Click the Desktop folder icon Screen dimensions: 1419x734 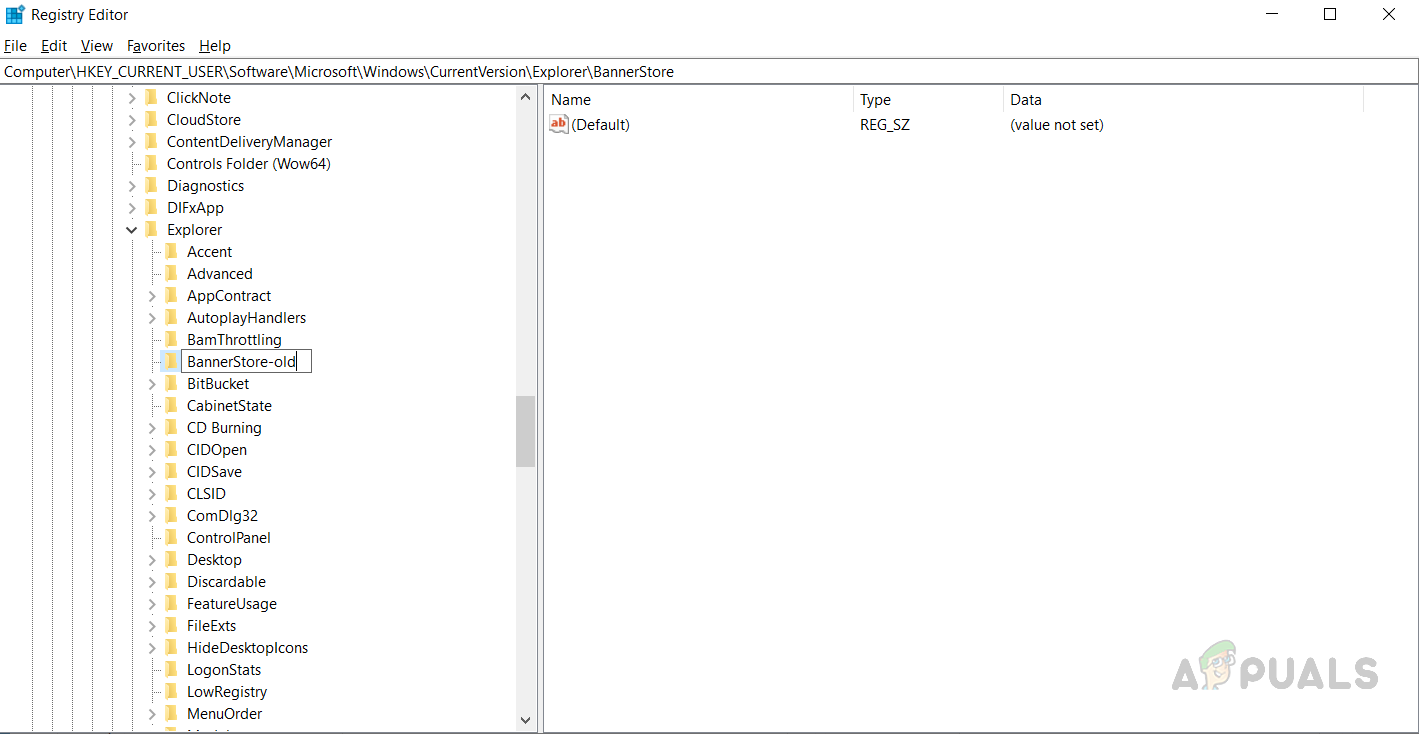click(x=172, y=559)
